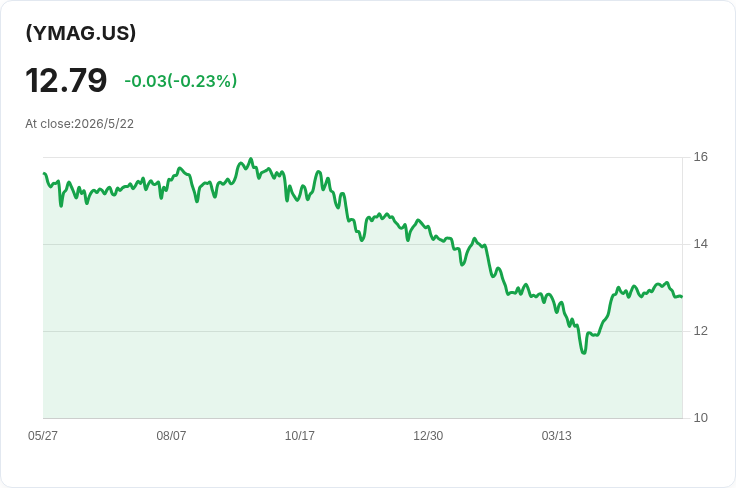736x488 pixels.
Task: Select the 12.79 current price value
Action: [x=66, y=81]
